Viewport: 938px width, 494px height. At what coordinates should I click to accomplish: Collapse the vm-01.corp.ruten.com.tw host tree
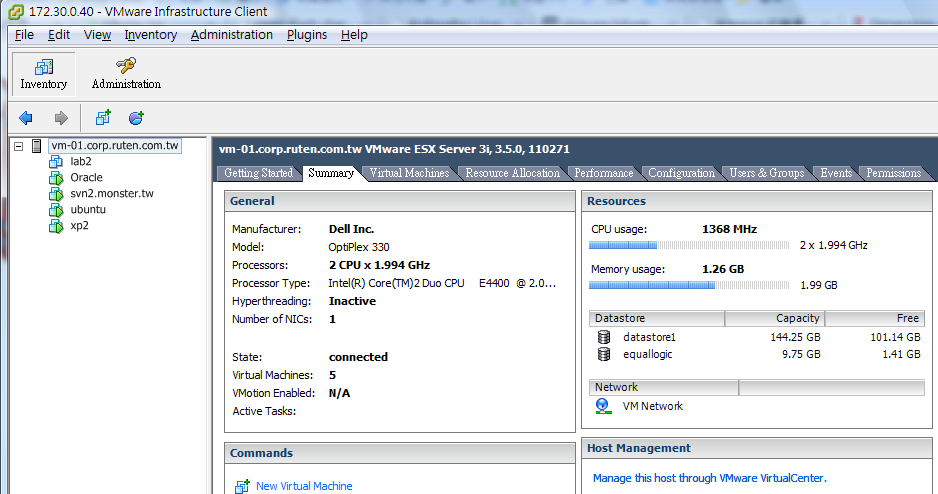coord(19,146)
